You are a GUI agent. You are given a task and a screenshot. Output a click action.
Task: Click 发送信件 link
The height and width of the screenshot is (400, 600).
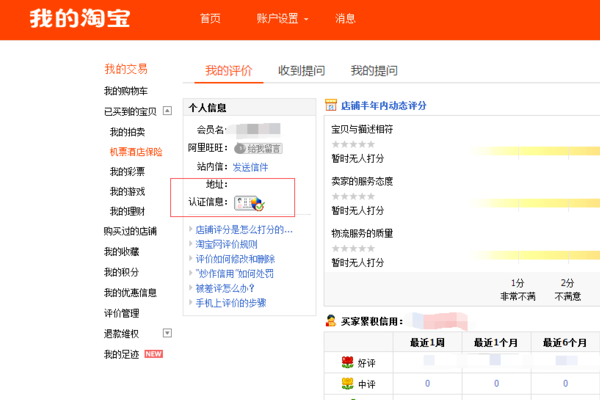pos(250,167)
